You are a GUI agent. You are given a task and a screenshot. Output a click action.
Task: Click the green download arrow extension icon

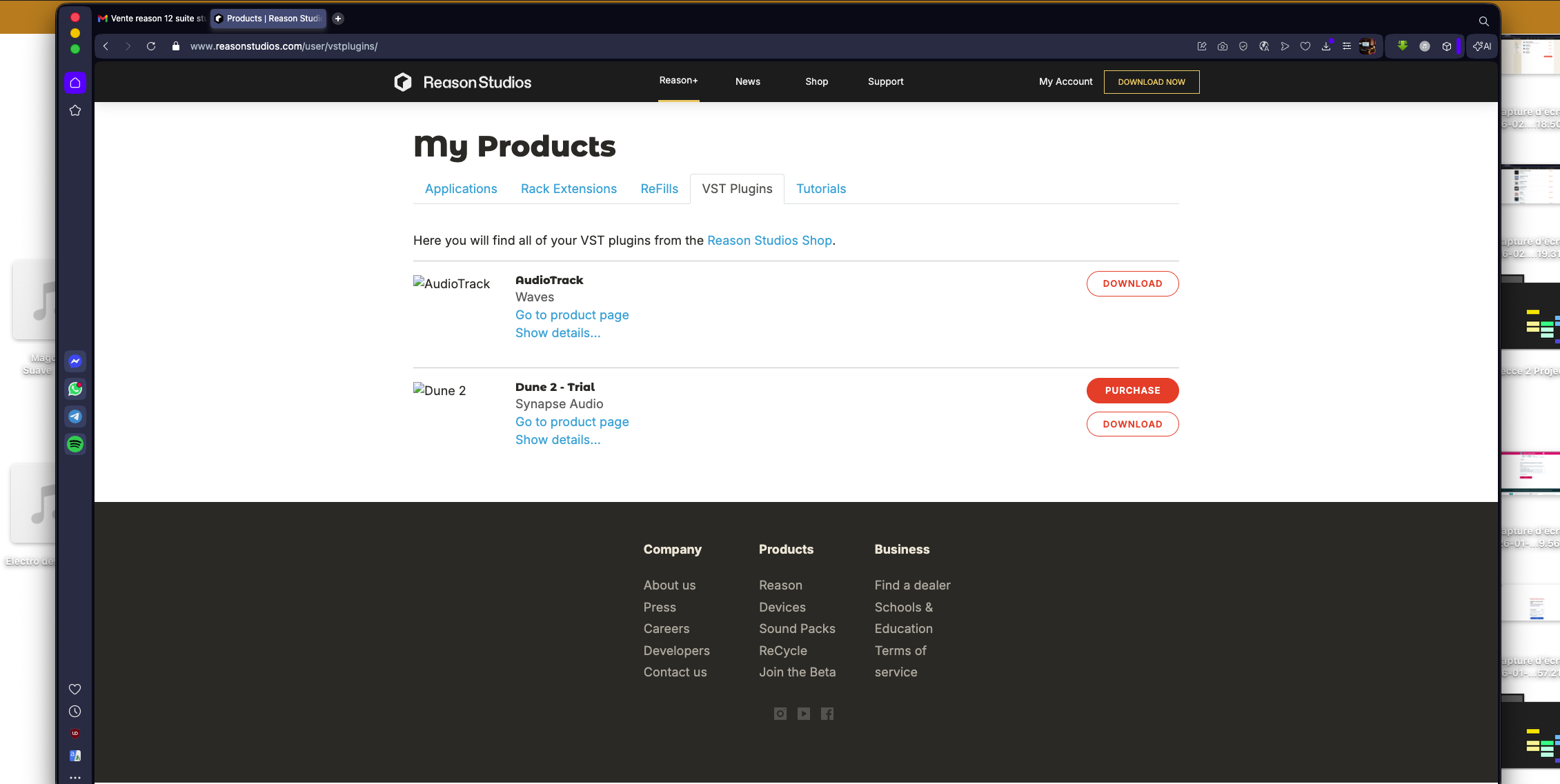tap(1403, 46)
